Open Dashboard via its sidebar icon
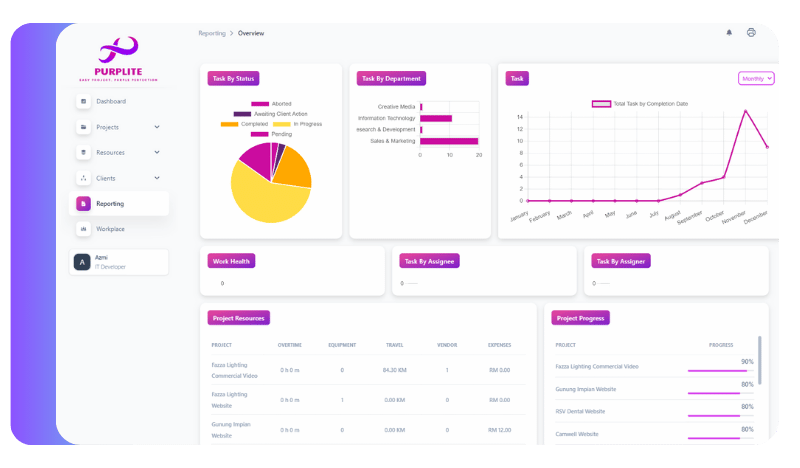The width and height of the screenshot is (800, 468). pos(84,102)
